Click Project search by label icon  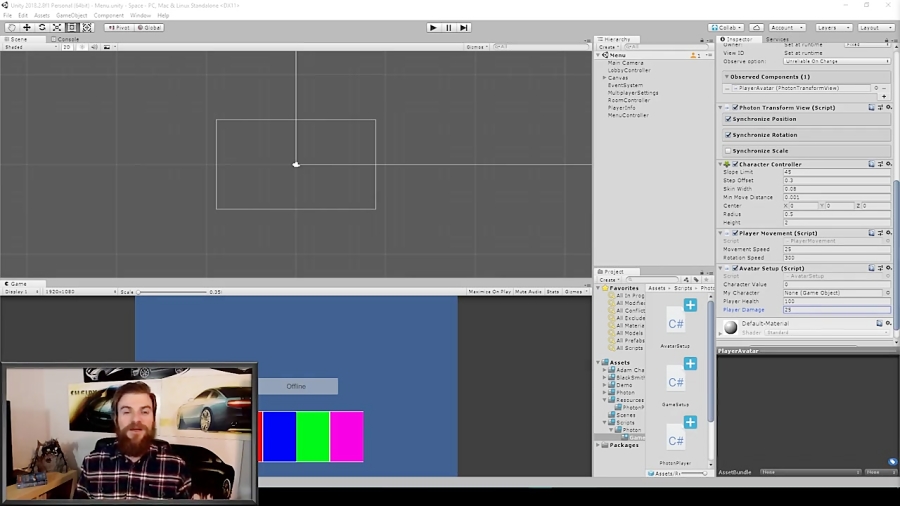tap(696, 280)
